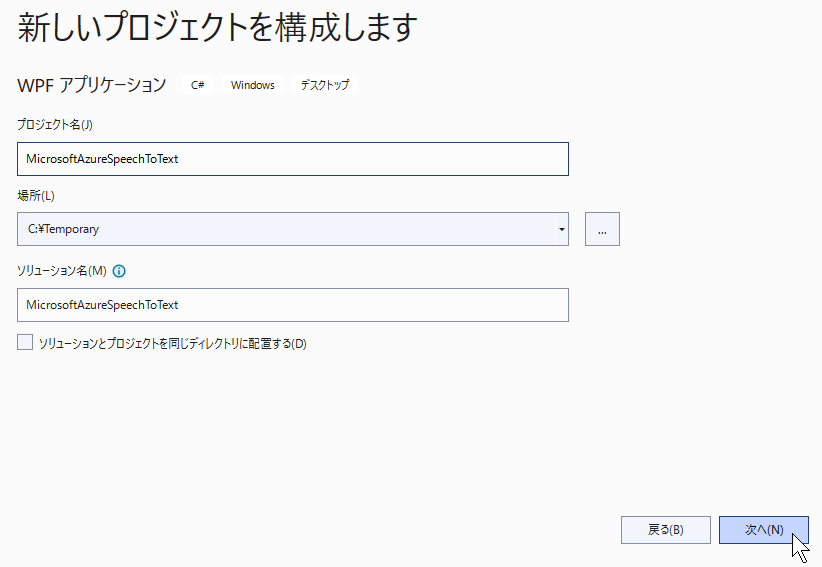The height and width of the screenshot is (567, 822).
Task: Click the 次へ(N) next button
Action: pyautogui.click(x=764, y=530)
